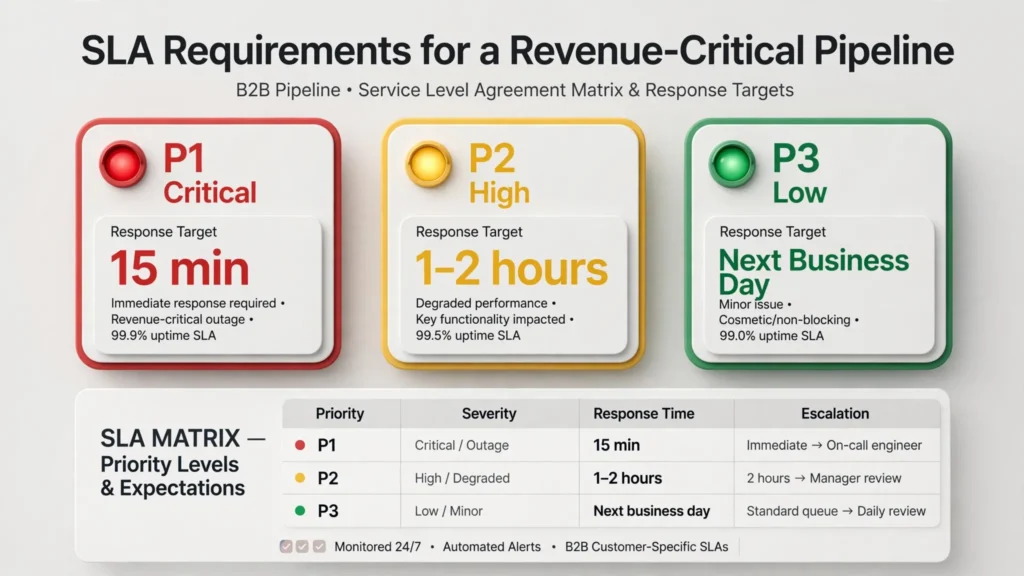Click the 'B2B Pipeline' subtitle line
This screenshot has width=1024, height=576.
(x=515, y=89)
